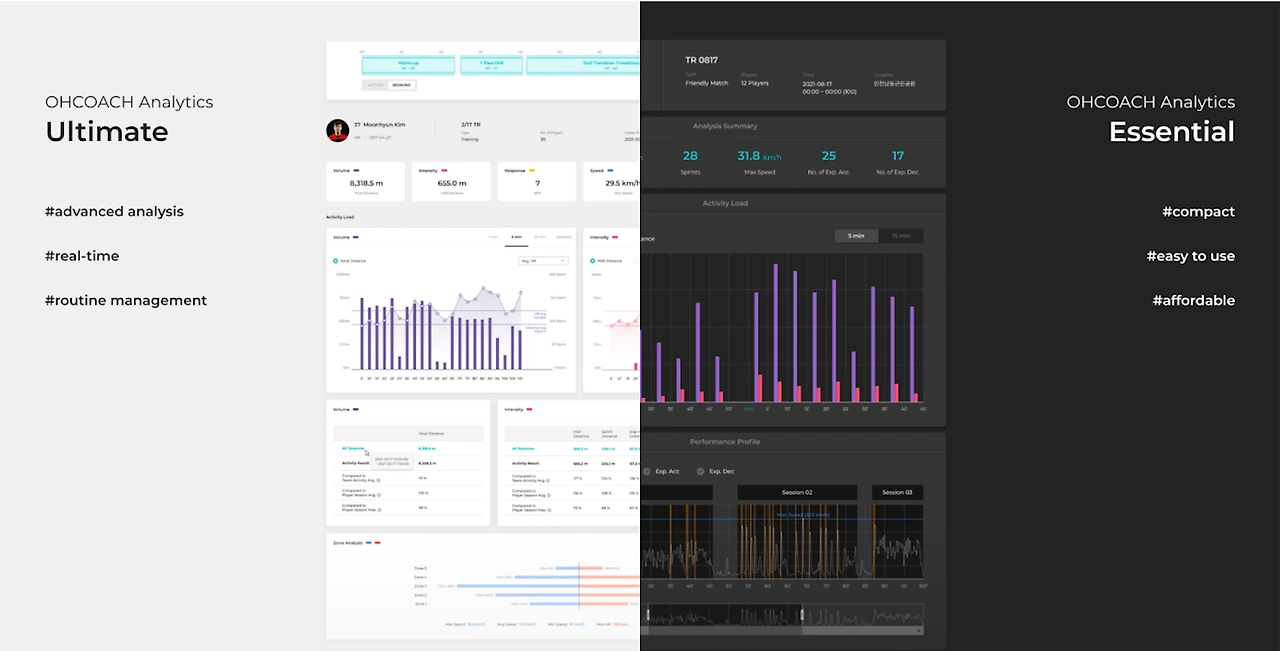Toggle the Exp. Acc checkbox in Performance Profile
The width and height of the screenshot is (1280, 651).
647,471
